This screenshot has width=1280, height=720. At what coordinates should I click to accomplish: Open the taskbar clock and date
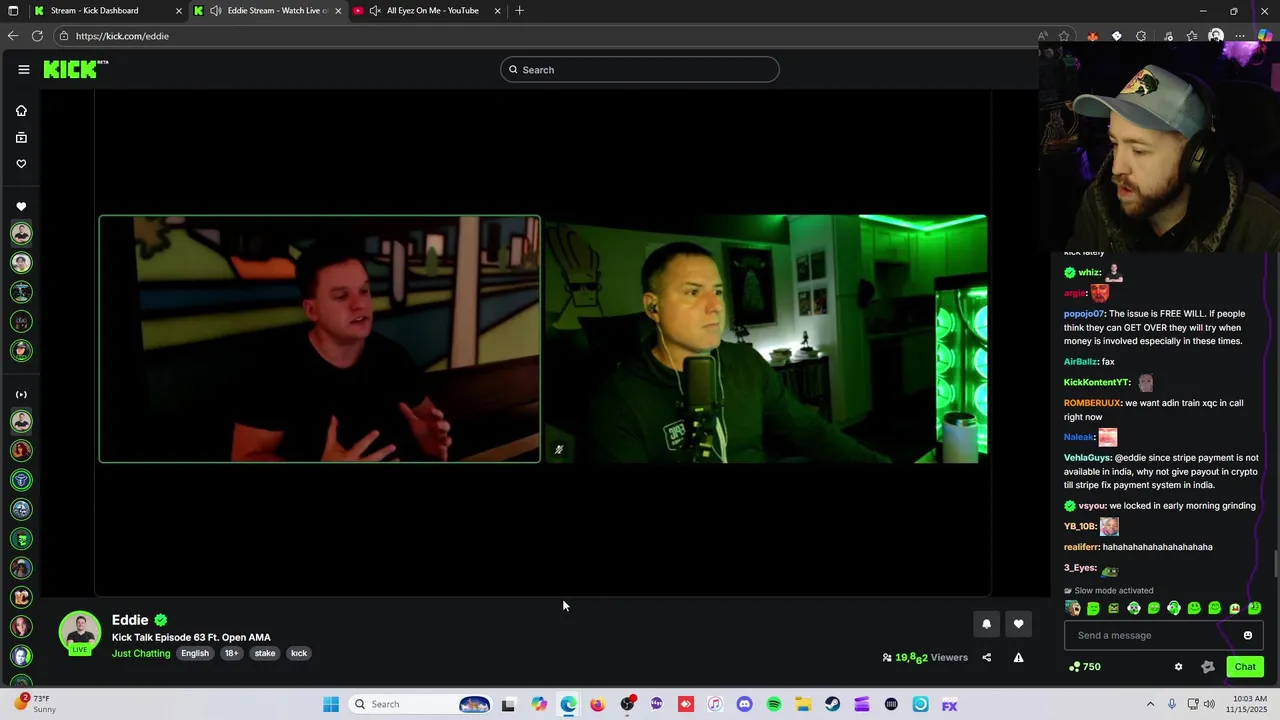1249,704
